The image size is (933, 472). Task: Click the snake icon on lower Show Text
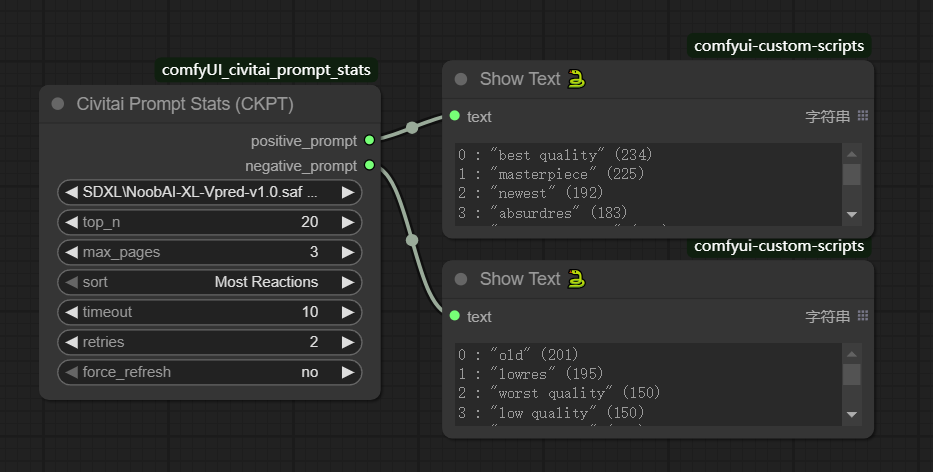click(x=576, y=279)
